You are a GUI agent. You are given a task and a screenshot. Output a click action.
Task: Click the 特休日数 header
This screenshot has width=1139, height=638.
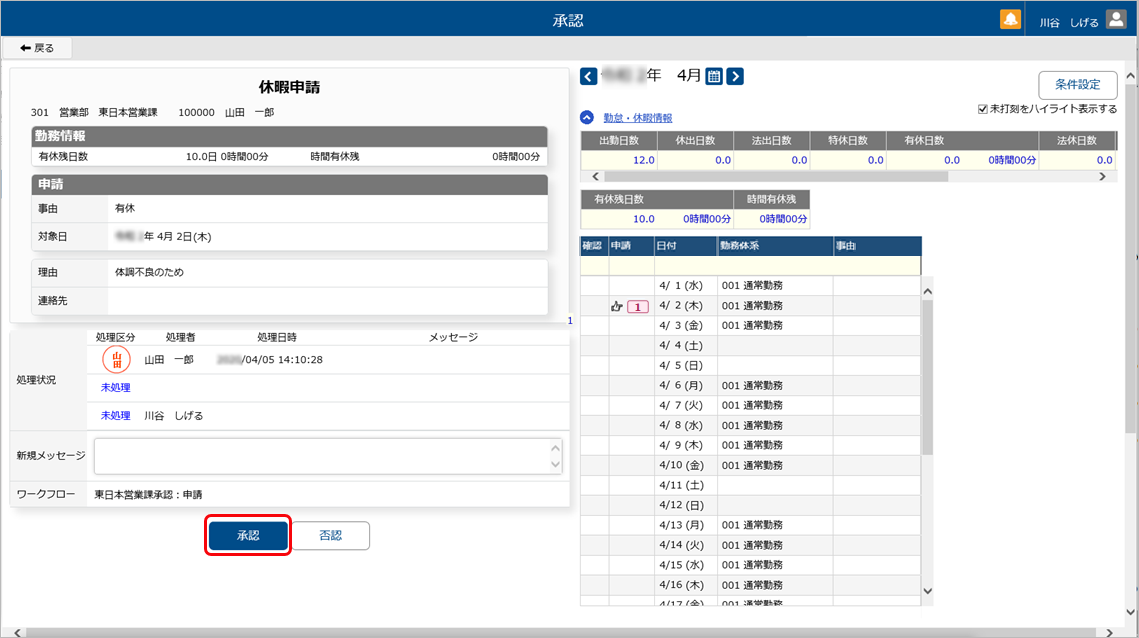click(848, 140)
